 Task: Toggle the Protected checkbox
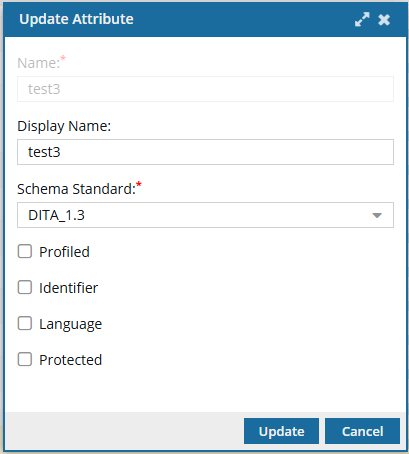coord(25,359)
